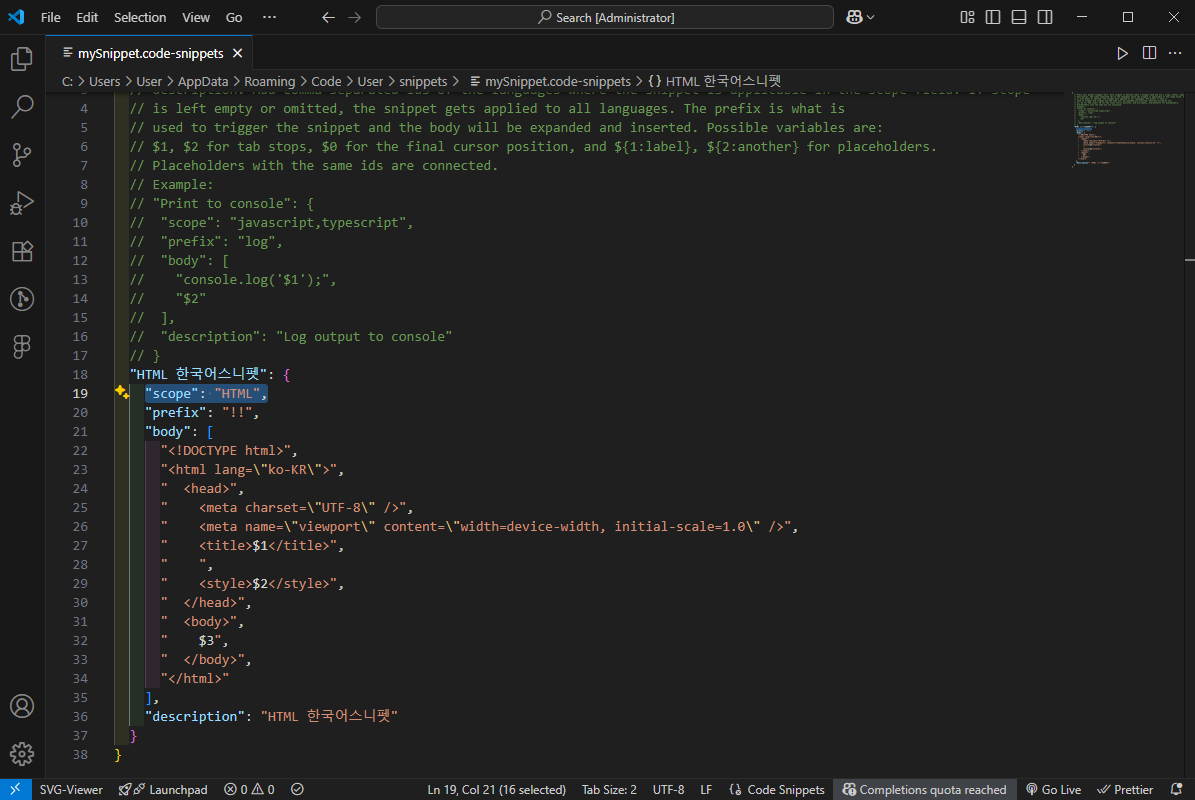The image size is (1195, 800).
Task: Open the Search view in activity bar
Action: (22, 107)
